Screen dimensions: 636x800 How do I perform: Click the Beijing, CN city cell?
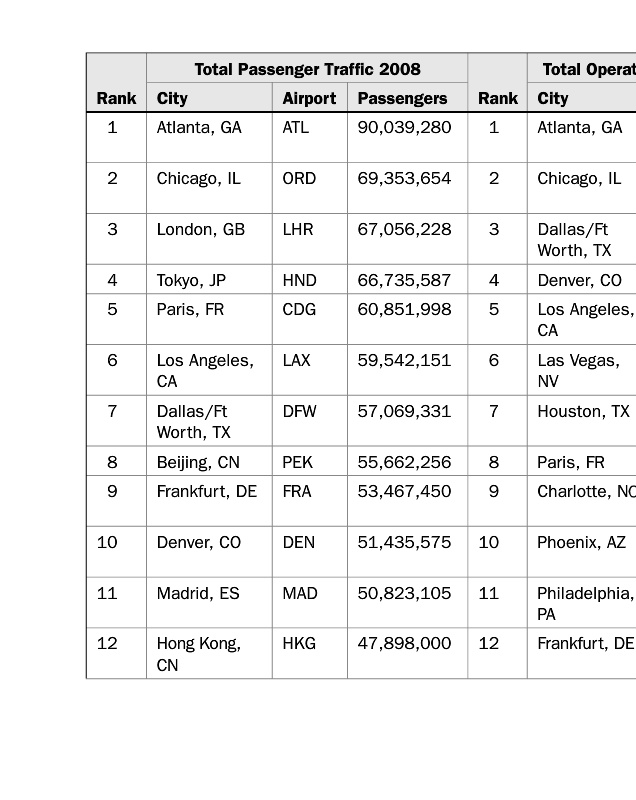[198, 463]
